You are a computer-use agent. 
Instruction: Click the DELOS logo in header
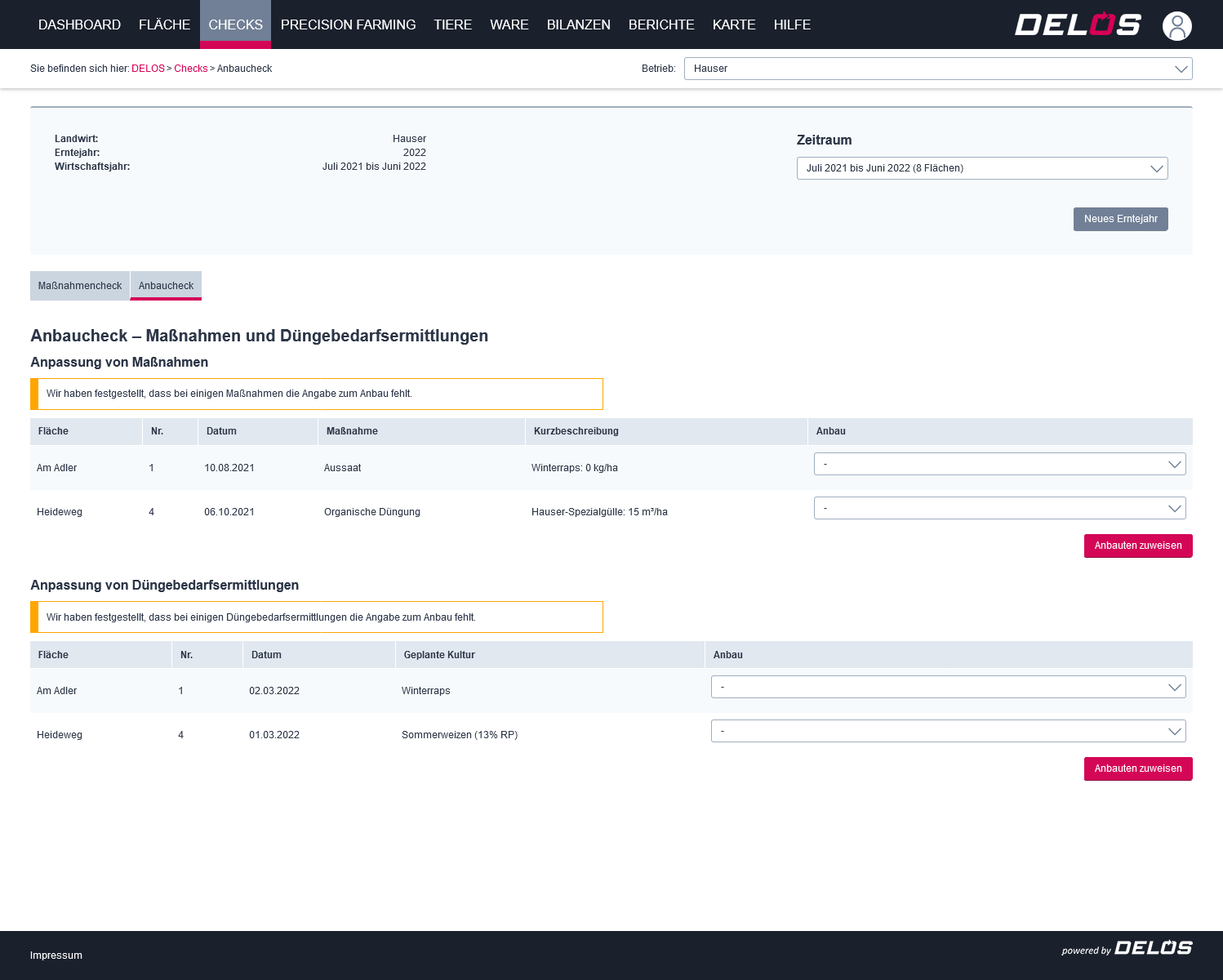click(1077, 24)
